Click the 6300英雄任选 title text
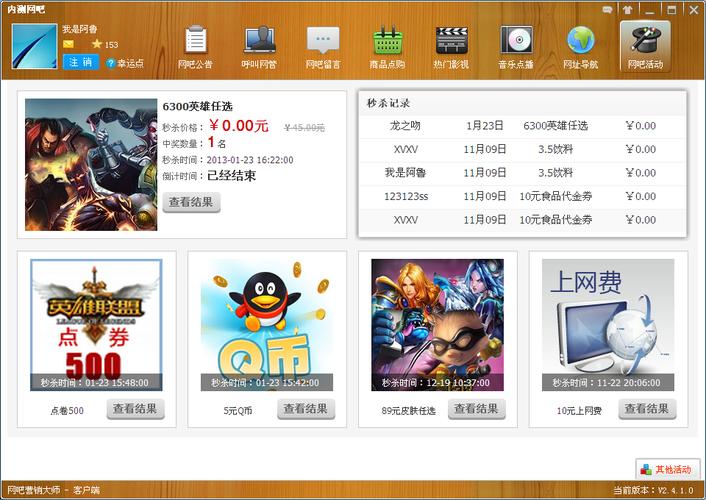Viewport: 706px width, 500px height. [197, 107]
